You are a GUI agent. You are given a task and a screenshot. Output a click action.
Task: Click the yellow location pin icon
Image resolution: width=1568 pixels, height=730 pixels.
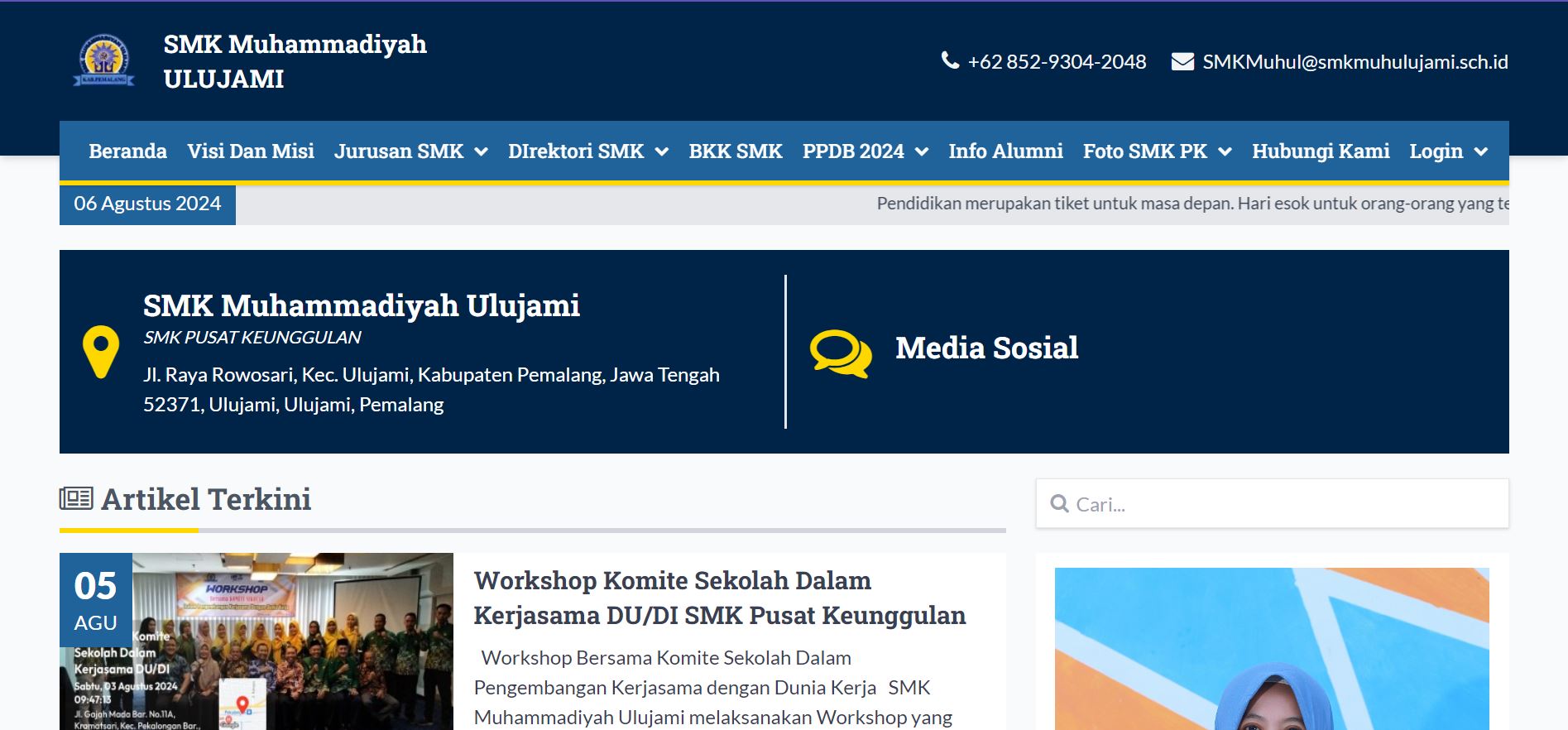101,352
